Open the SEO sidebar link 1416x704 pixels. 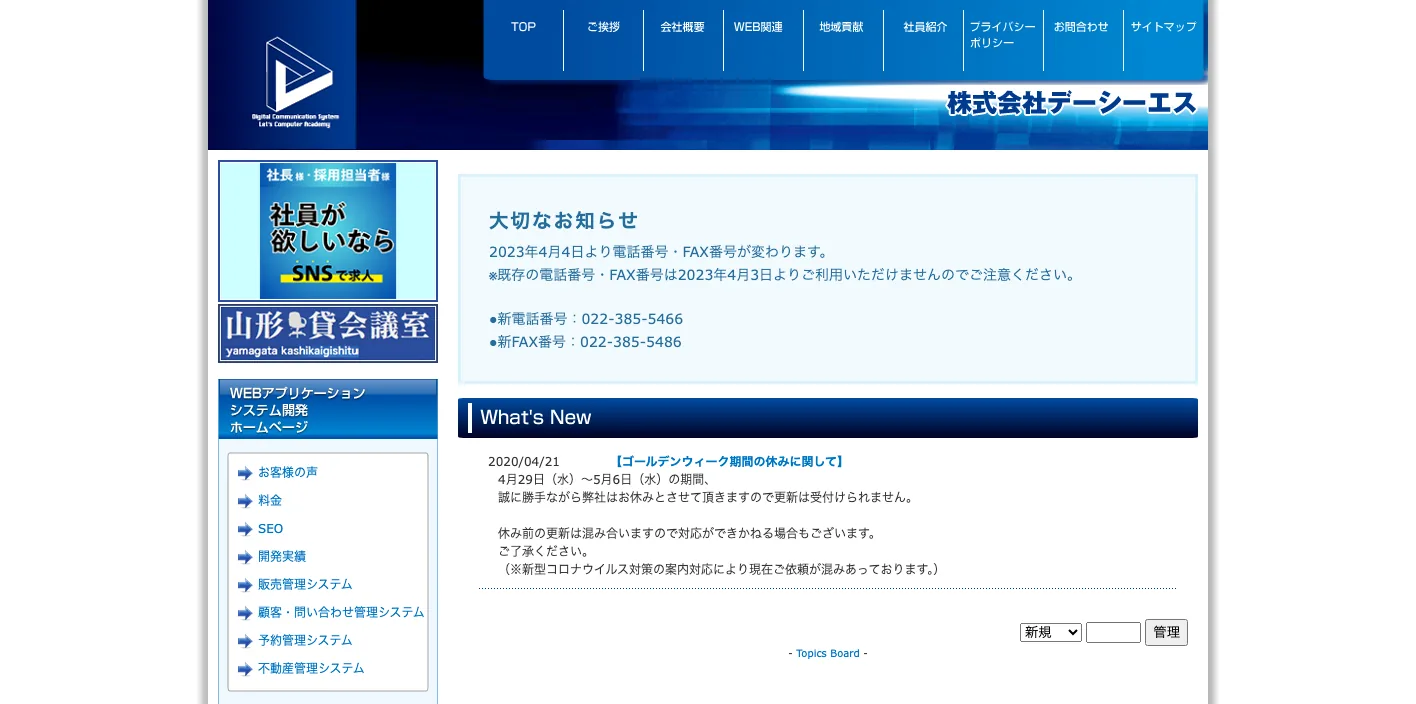270,528
